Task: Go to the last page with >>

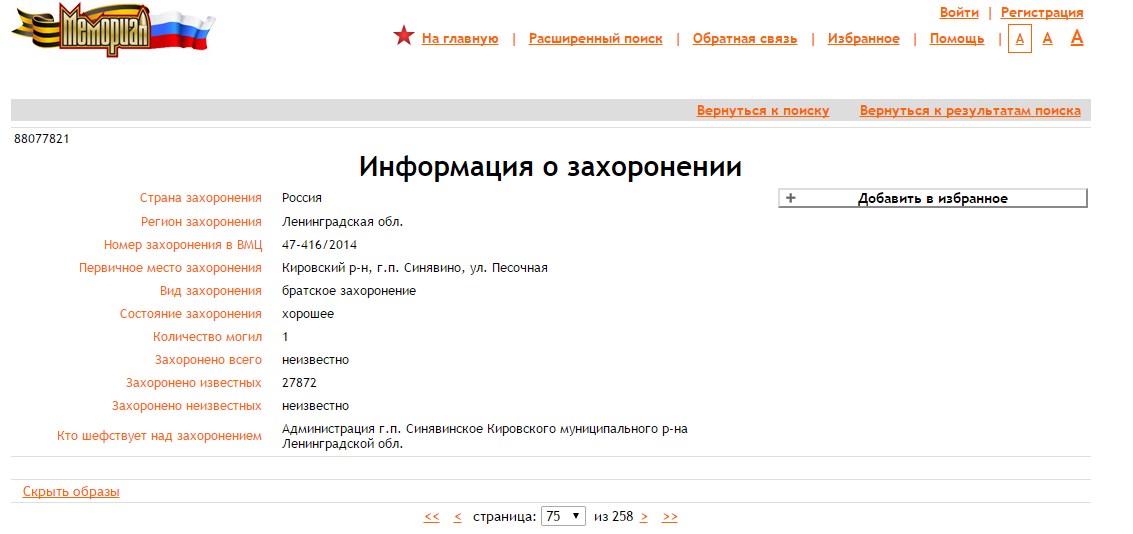Action: coord(670,517)
